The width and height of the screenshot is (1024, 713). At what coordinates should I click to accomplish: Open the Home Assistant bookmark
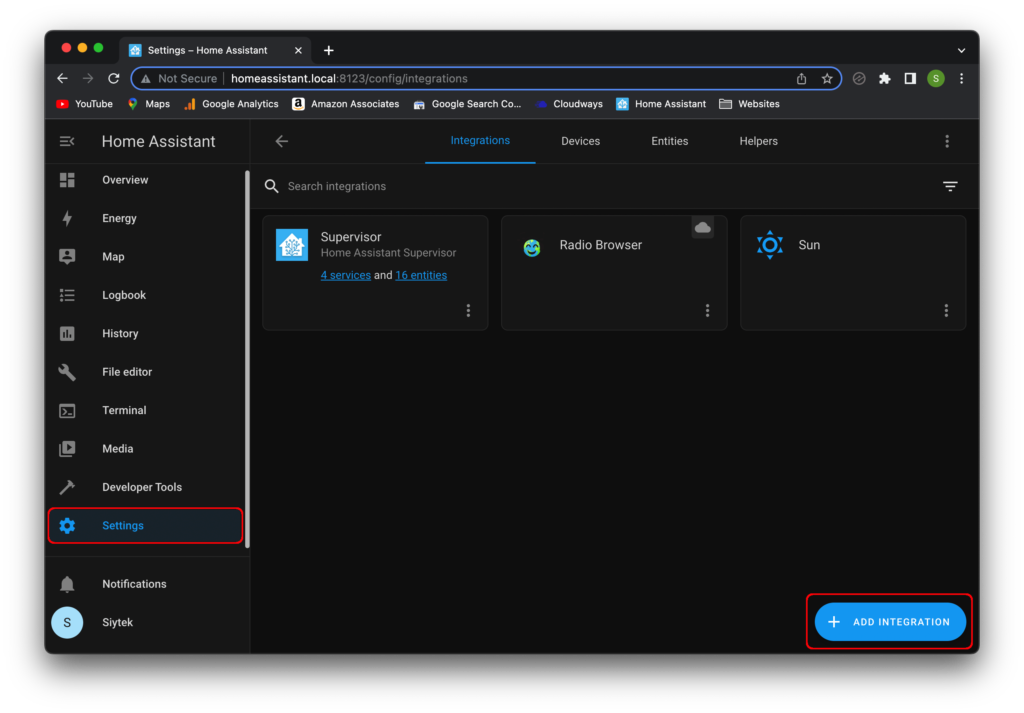[x=661, y=104]
